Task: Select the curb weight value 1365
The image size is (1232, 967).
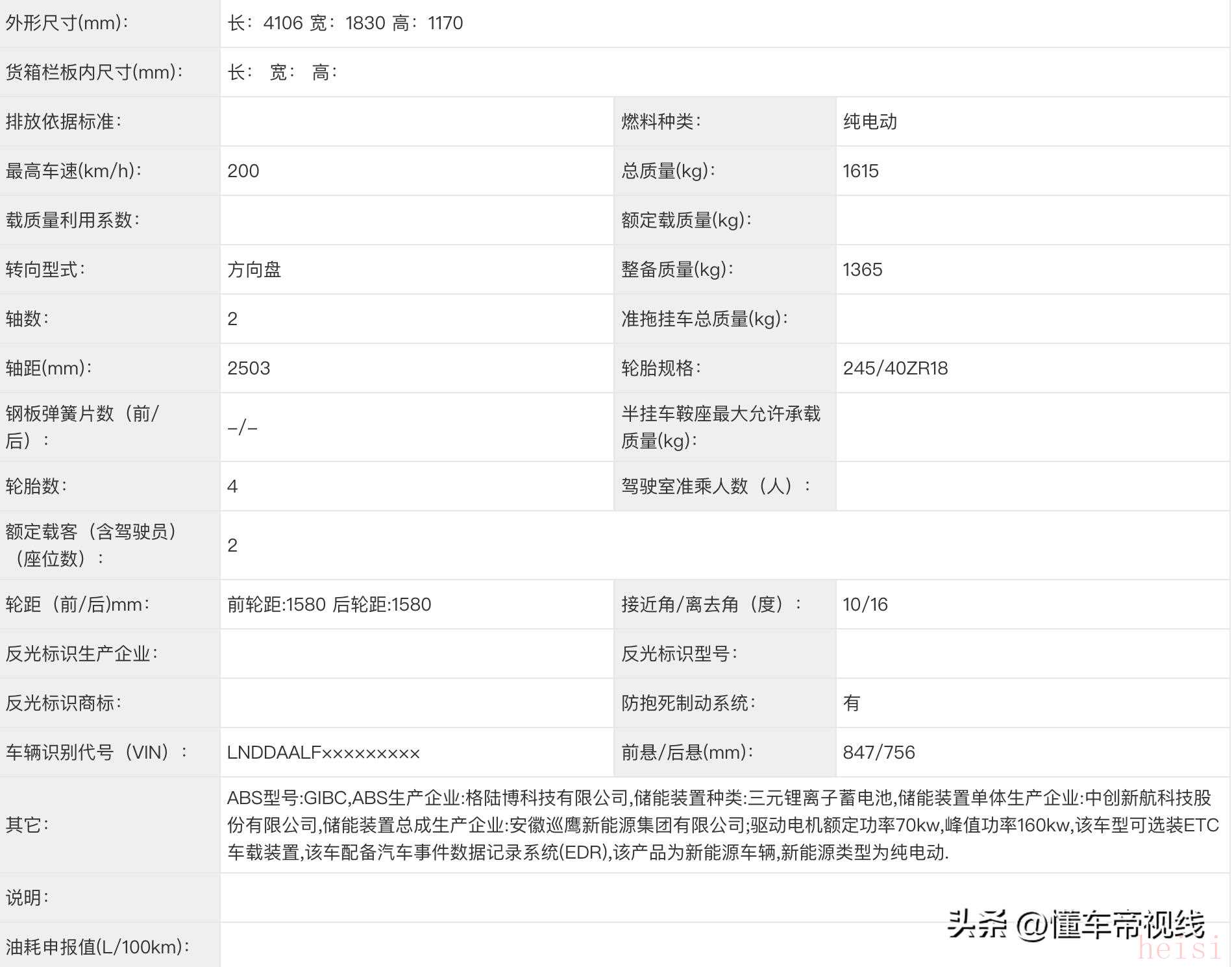Action: click(862, 269)
